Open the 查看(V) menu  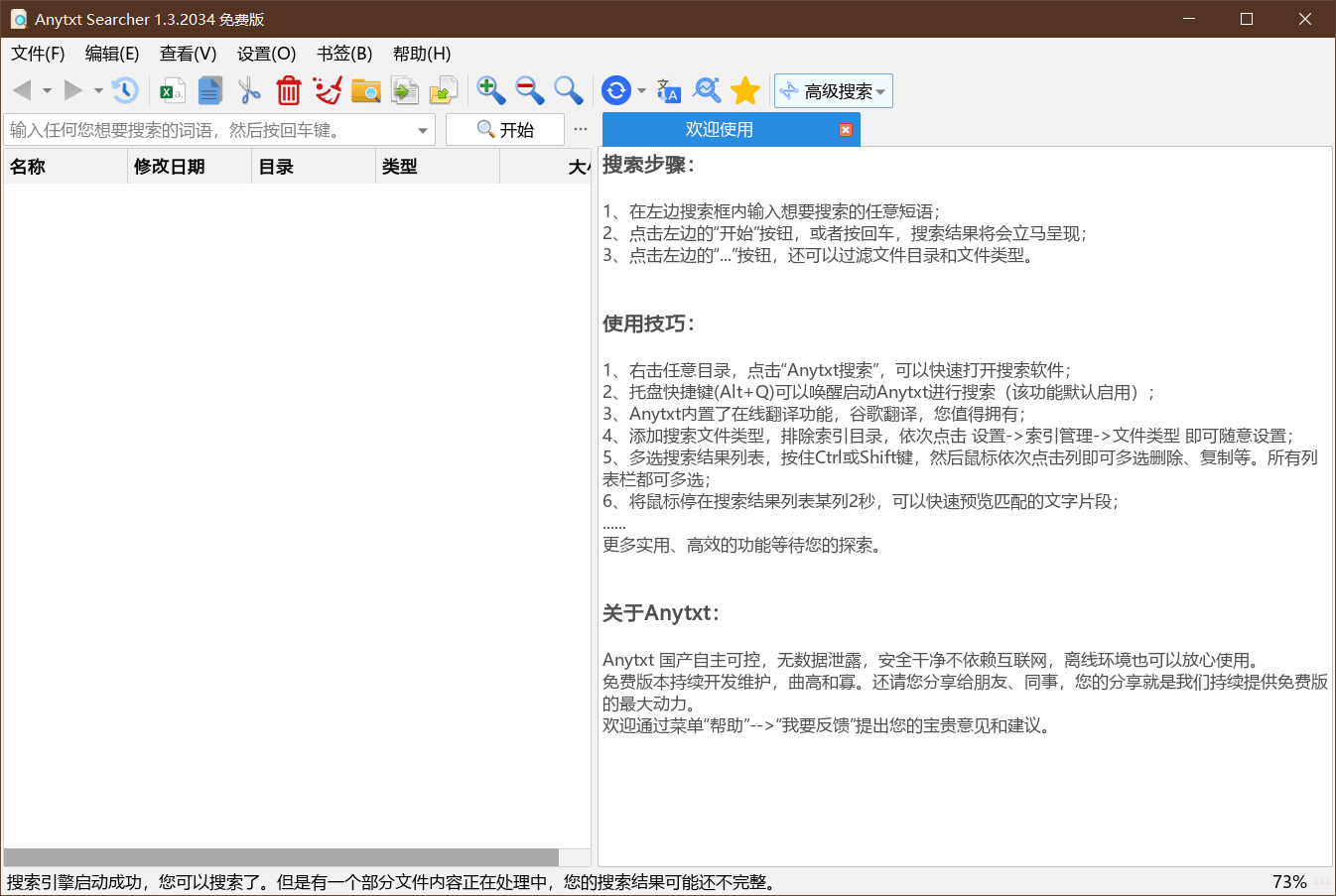[188, 54]
